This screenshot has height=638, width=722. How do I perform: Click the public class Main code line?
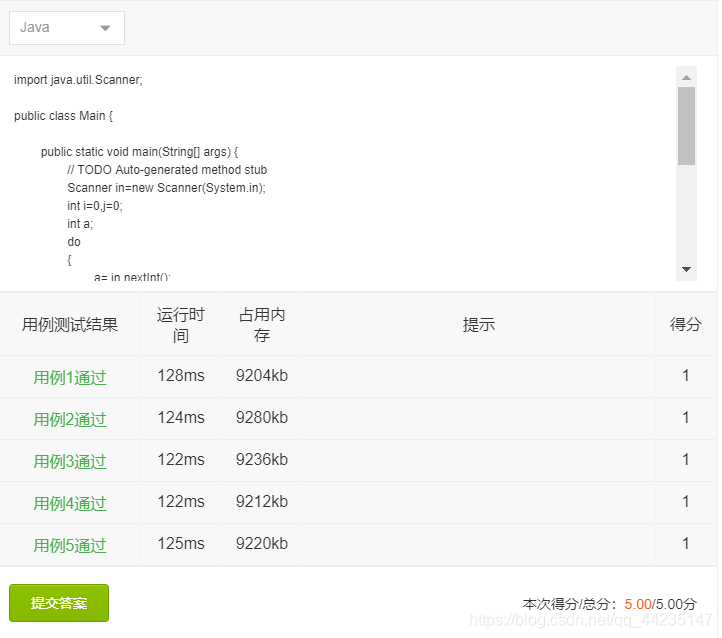coord(63,116)
